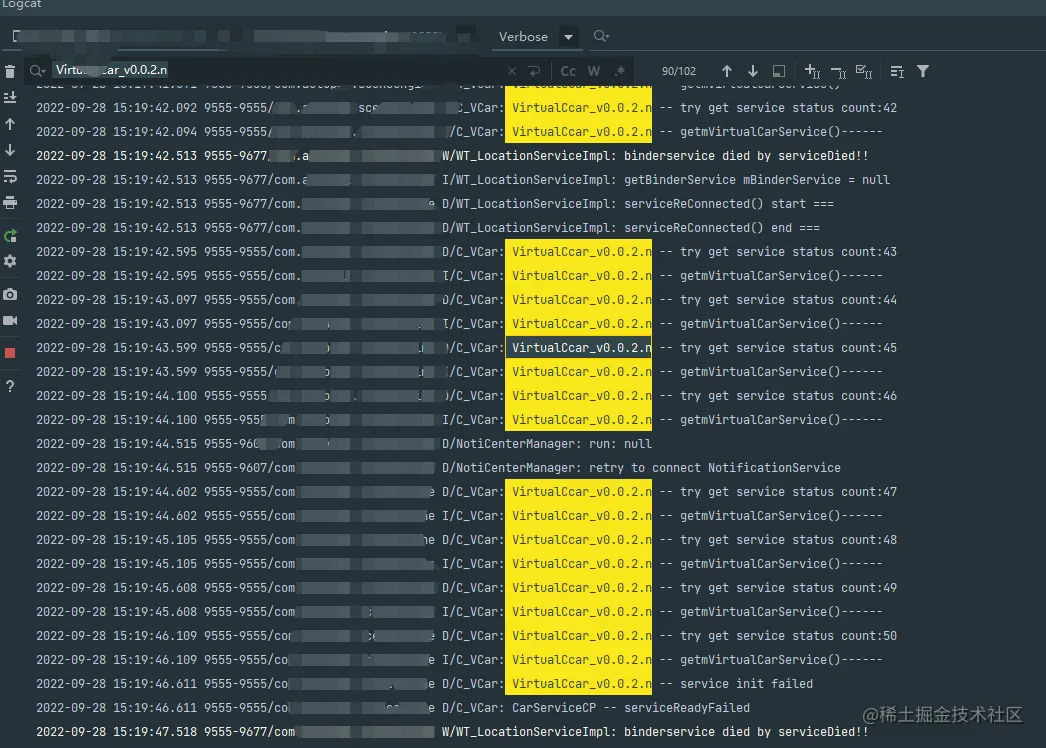This screenshot has height=748, width=1046.
Task: Click log line 'serviceReConnected() end ==='
Action: pos(428,228)
